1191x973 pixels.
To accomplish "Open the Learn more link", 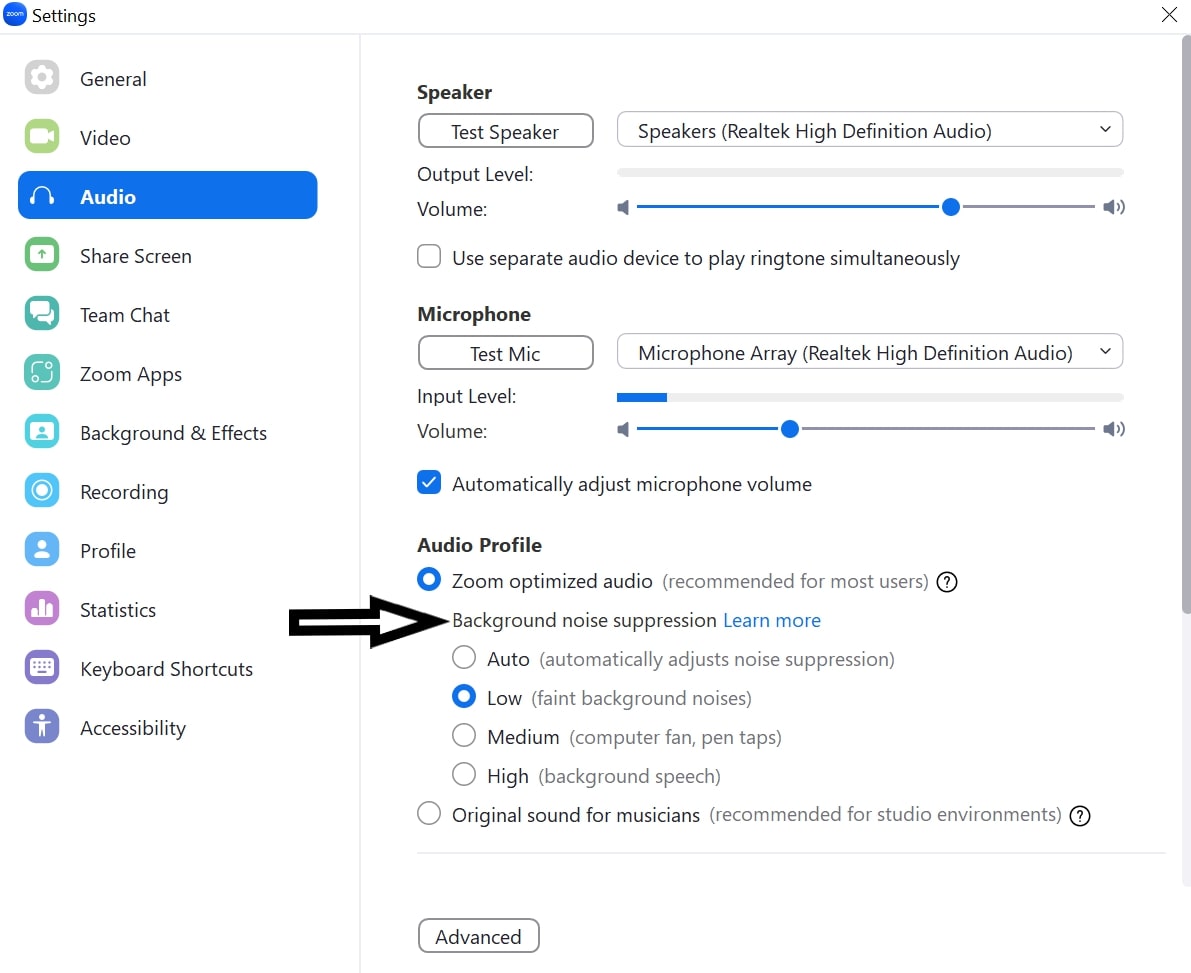I will pyautogui.click(x=772, y=621).
